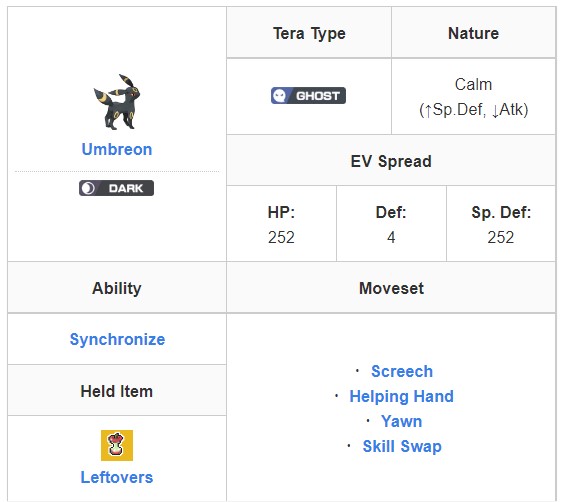The image size is (561, 502).
Task: Click the Leftovers item icon
Action: pos(117,445)
